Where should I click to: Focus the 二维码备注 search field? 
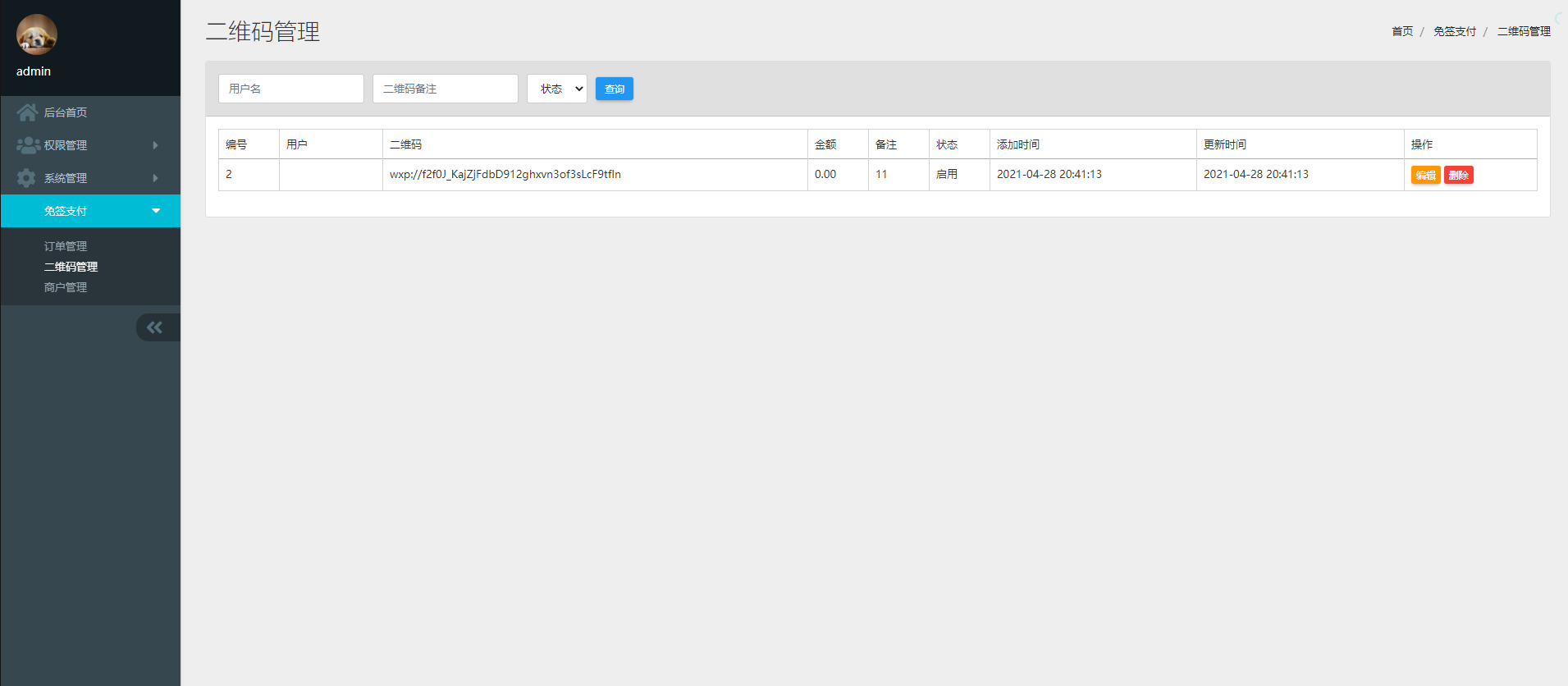445,89
